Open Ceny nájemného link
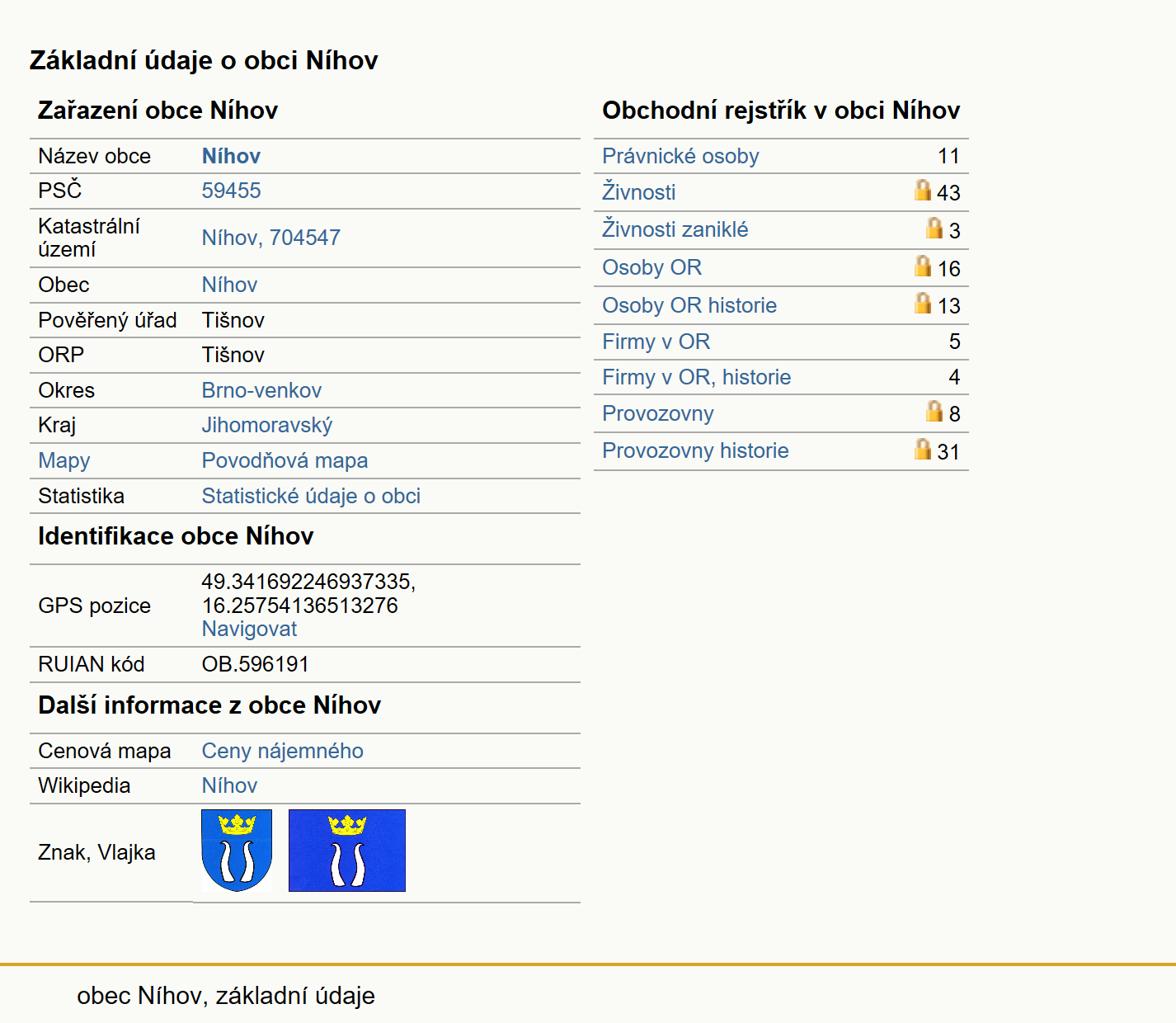The width and height of the screenshot is (1176, 1023). coord(283,751)
